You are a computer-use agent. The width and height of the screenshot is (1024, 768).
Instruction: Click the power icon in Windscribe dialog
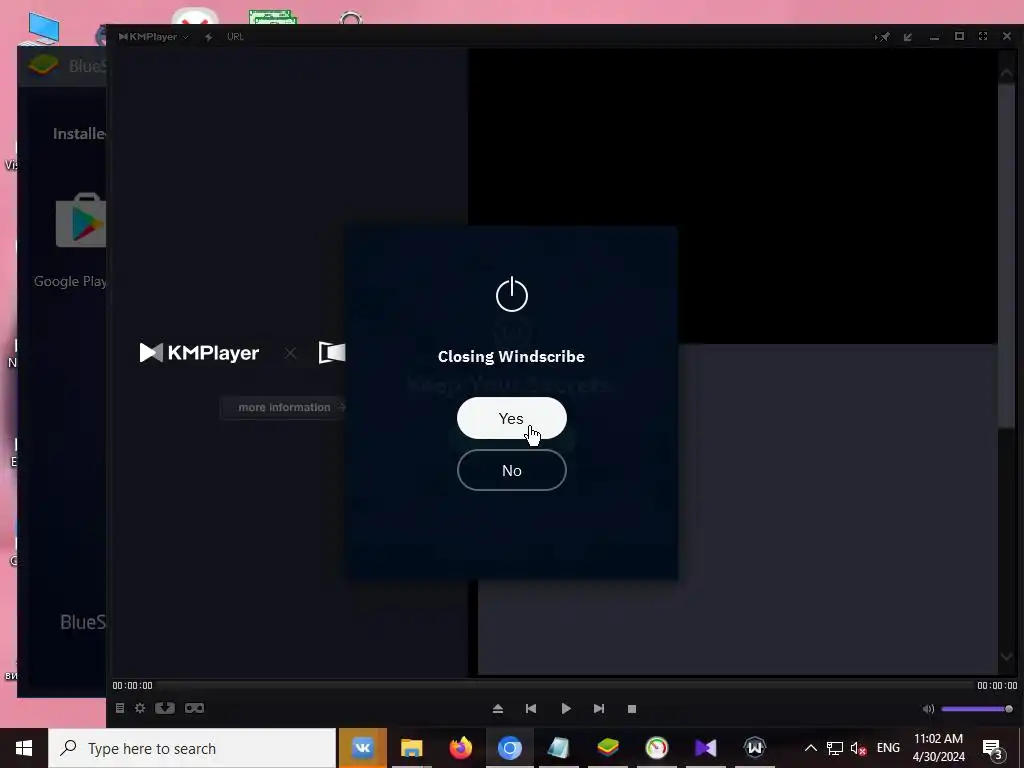click(x=511, y=294)
